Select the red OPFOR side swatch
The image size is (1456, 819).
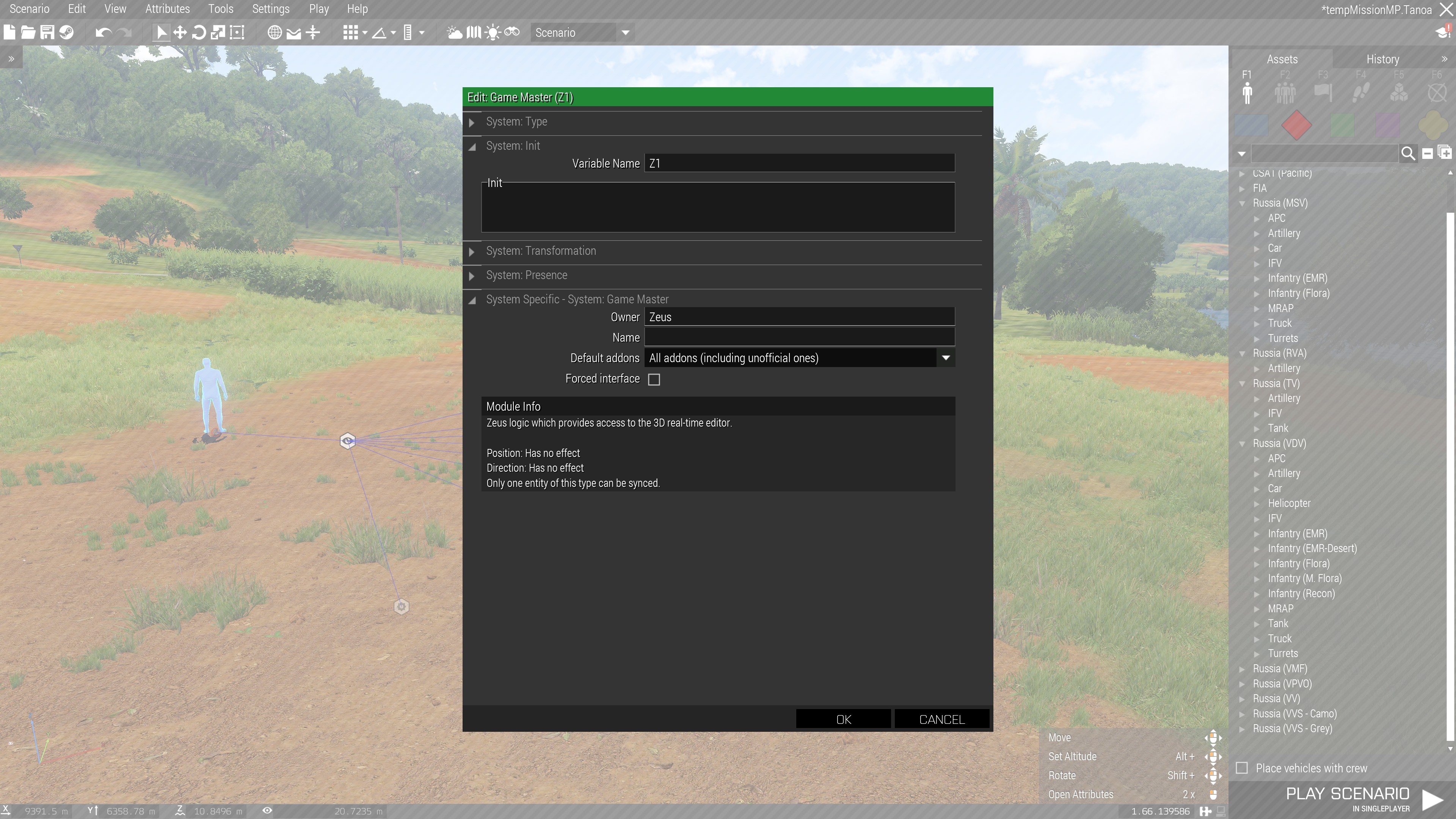coord(1297,125)
